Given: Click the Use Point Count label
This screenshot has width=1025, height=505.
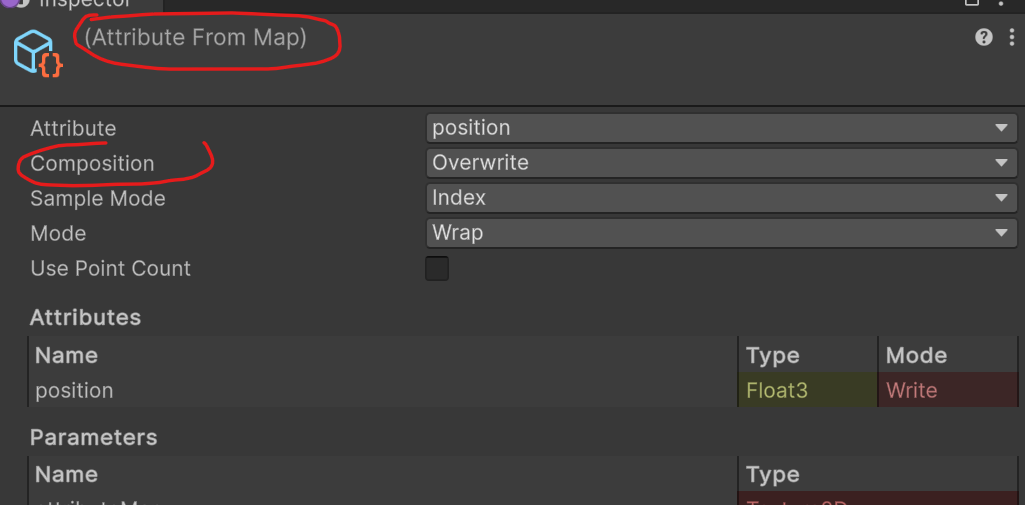Looking at the screenshot, I should 110,269.
